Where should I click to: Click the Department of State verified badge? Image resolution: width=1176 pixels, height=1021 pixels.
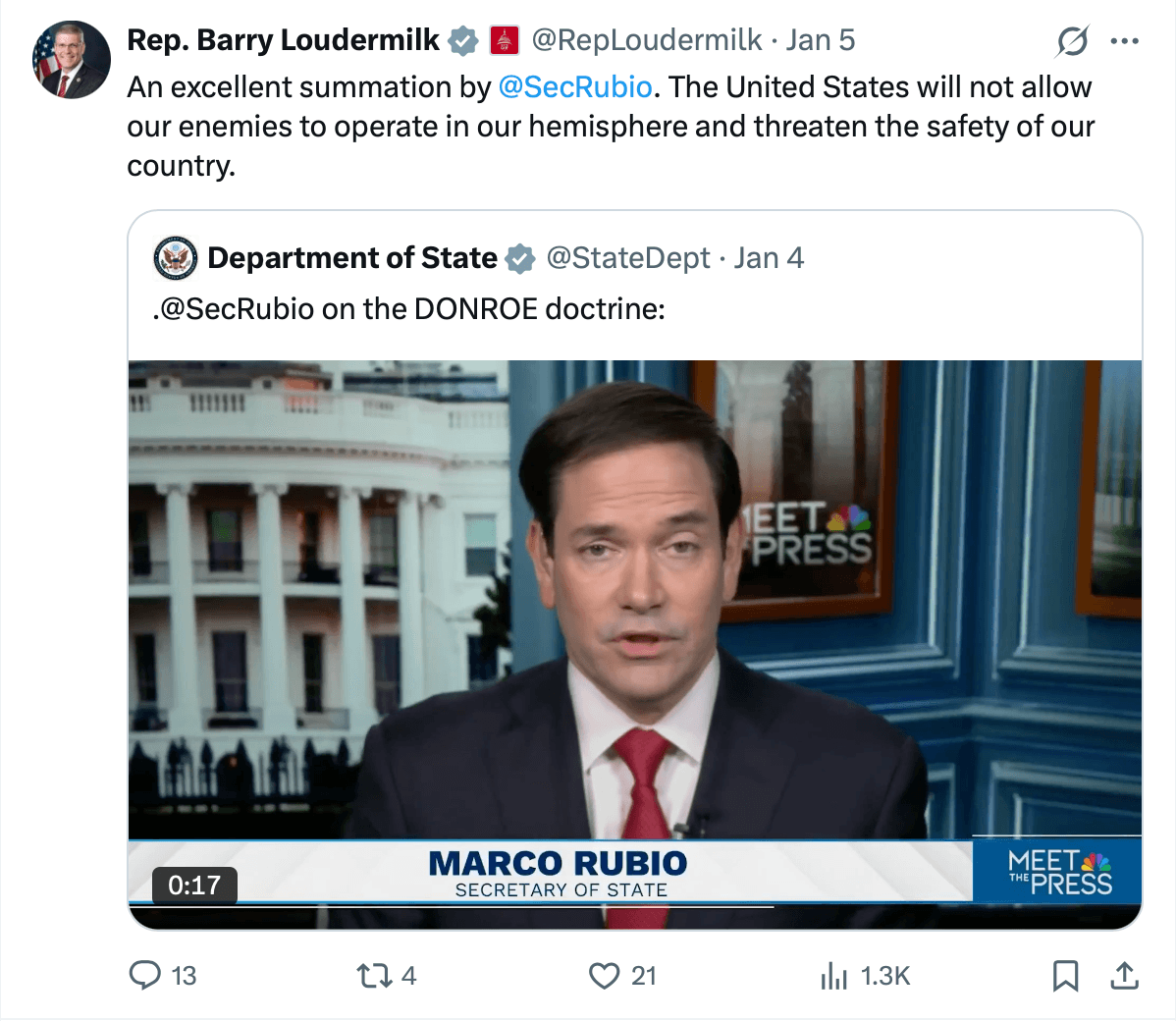519,258
